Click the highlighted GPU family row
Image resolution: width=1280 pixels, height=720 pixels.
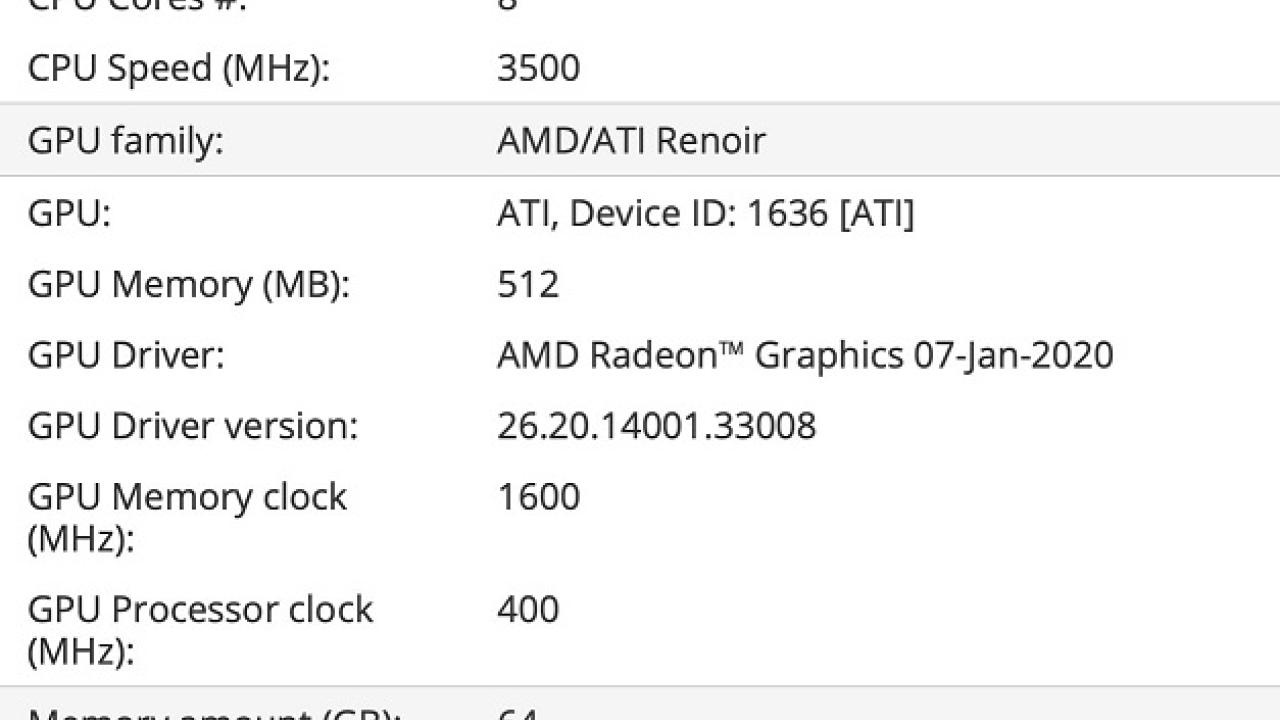(x=640, y=140)
